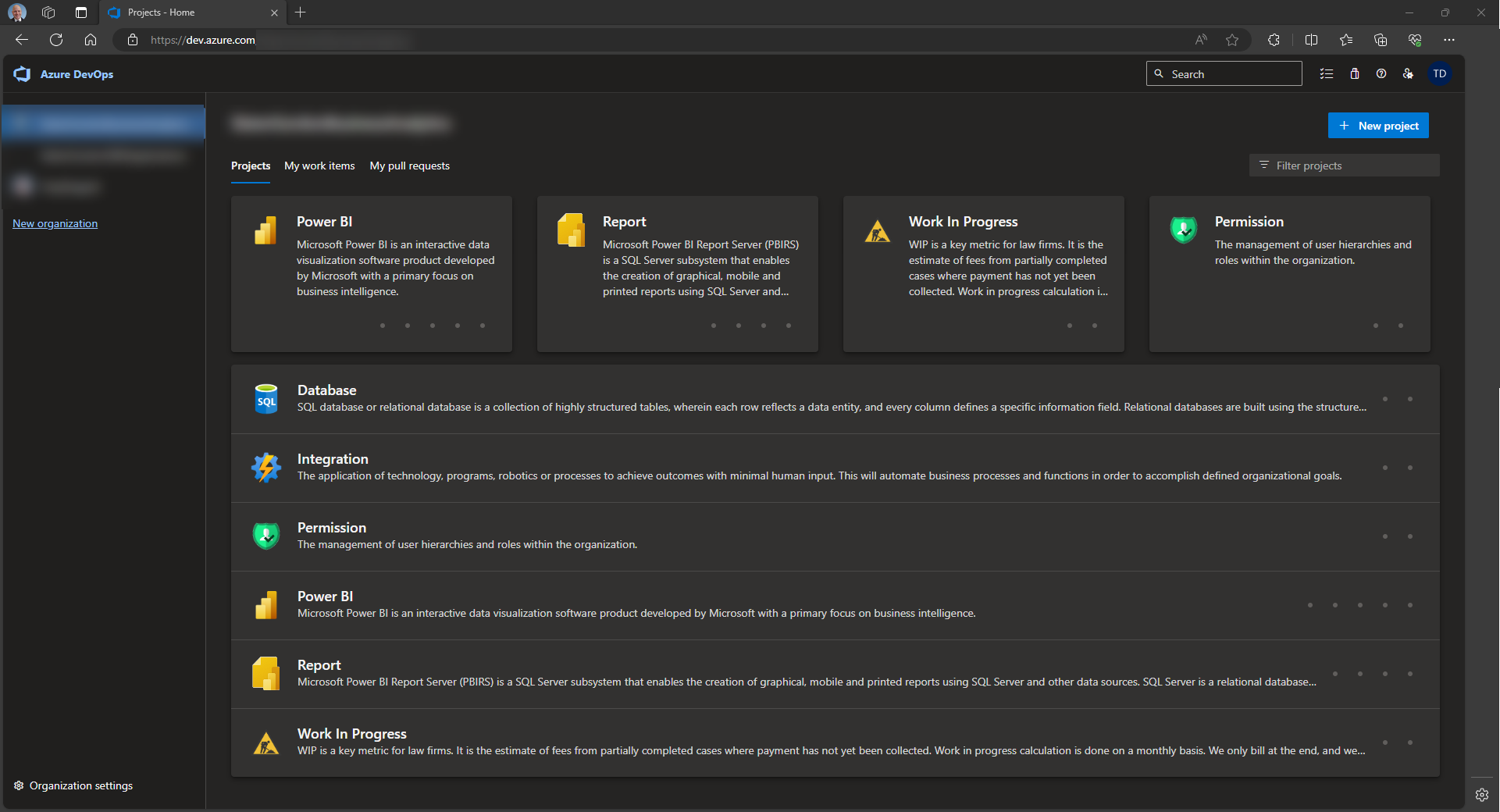Open browser Split screen icon

tap(1311, 40)
